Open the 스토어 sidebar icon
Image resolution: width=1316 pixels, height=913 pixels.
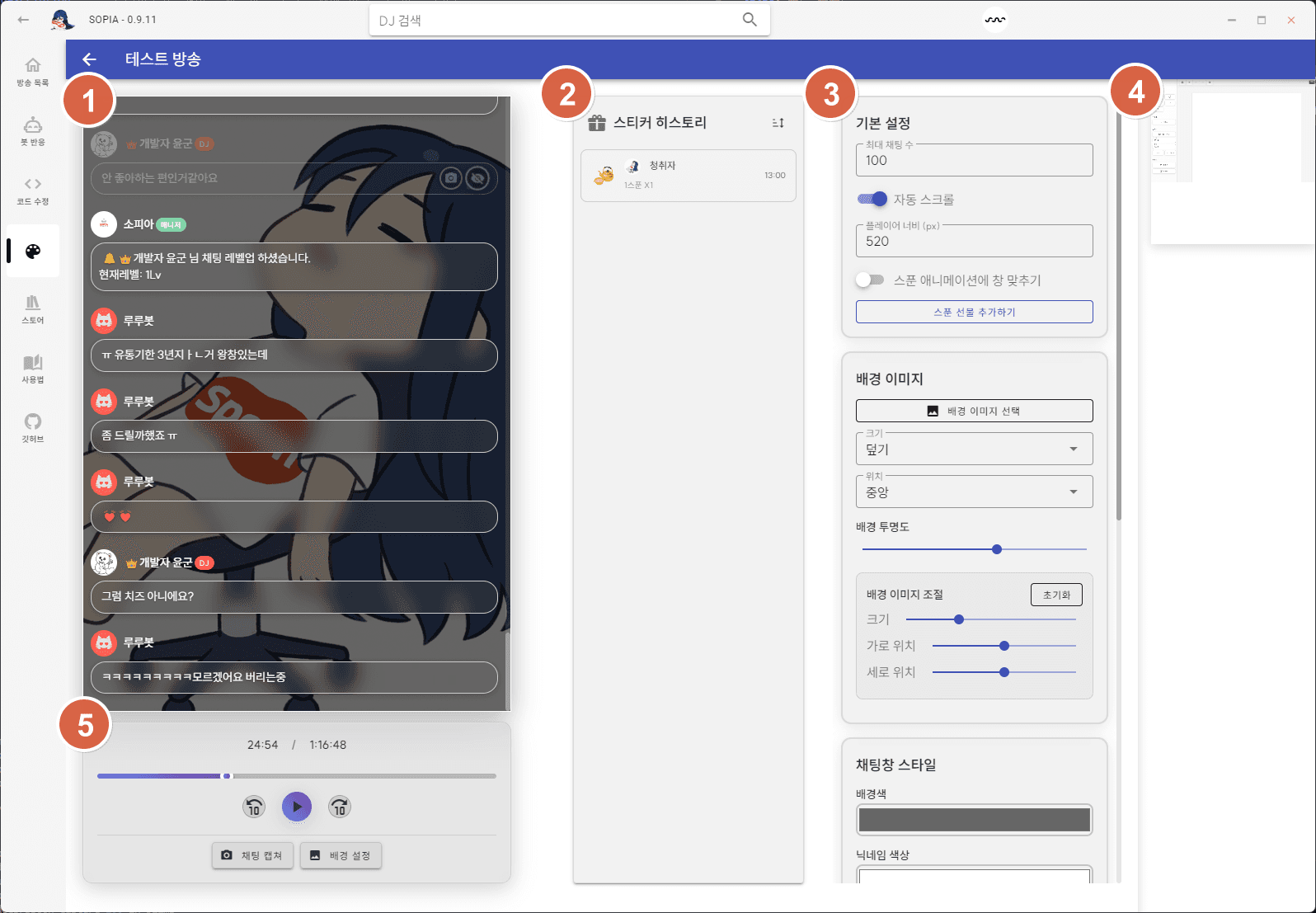[x=33, y=308]
